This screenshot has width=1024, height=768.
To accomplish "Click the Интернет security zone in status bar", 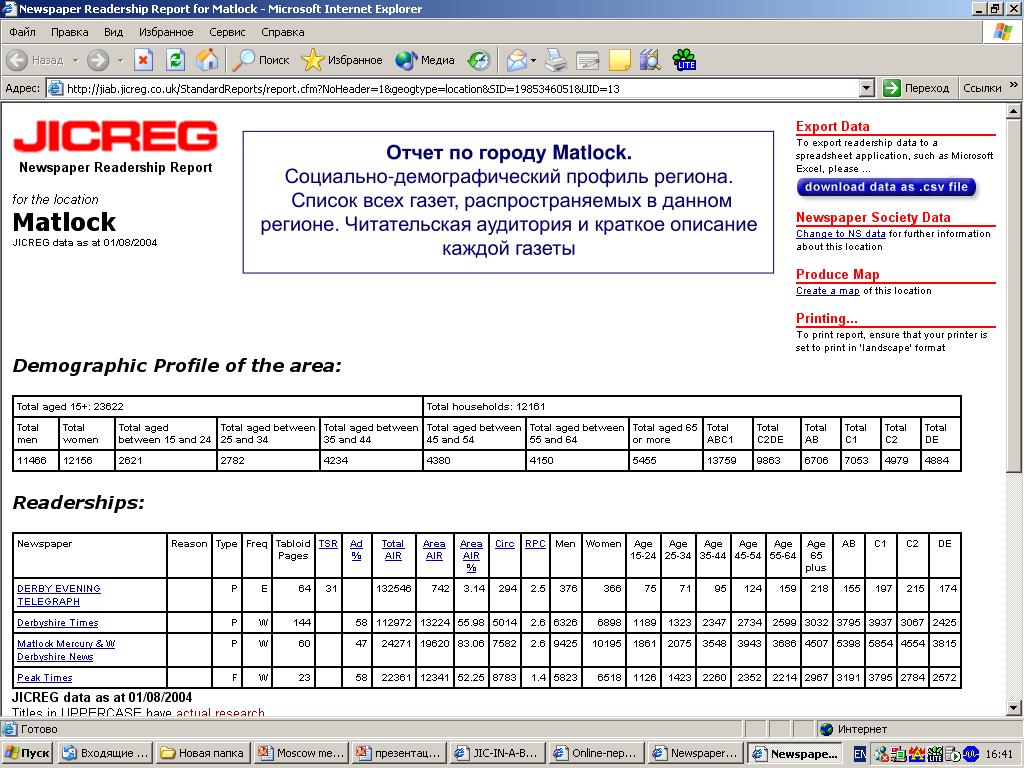I will click(853, 729).
